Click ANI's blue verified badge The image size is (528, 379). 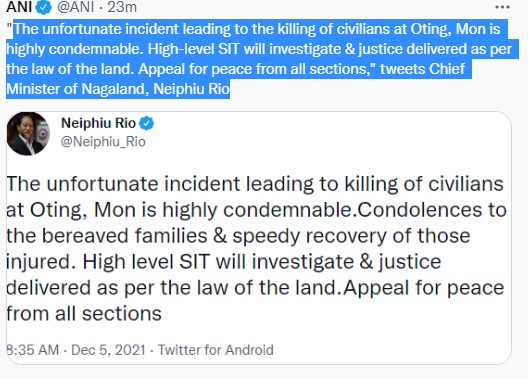pos(44,7)
